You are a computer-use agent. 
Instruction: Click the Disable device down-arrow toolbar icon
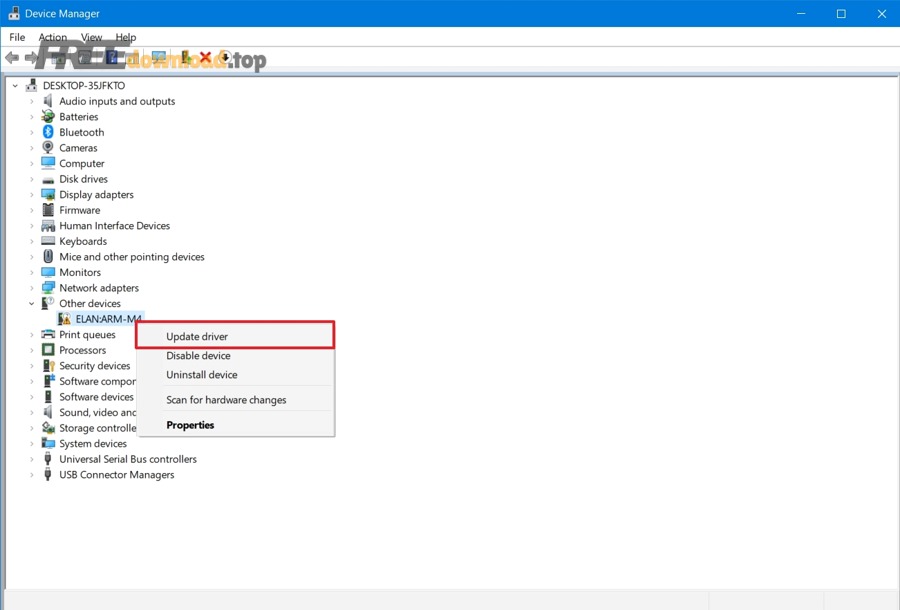click(x=226, y=57)
